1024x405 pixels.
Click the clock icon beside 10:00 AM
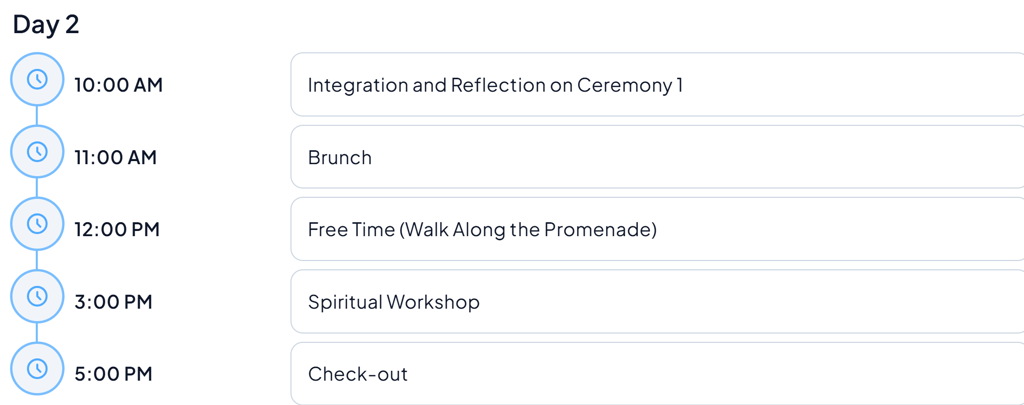pos(37,80)
